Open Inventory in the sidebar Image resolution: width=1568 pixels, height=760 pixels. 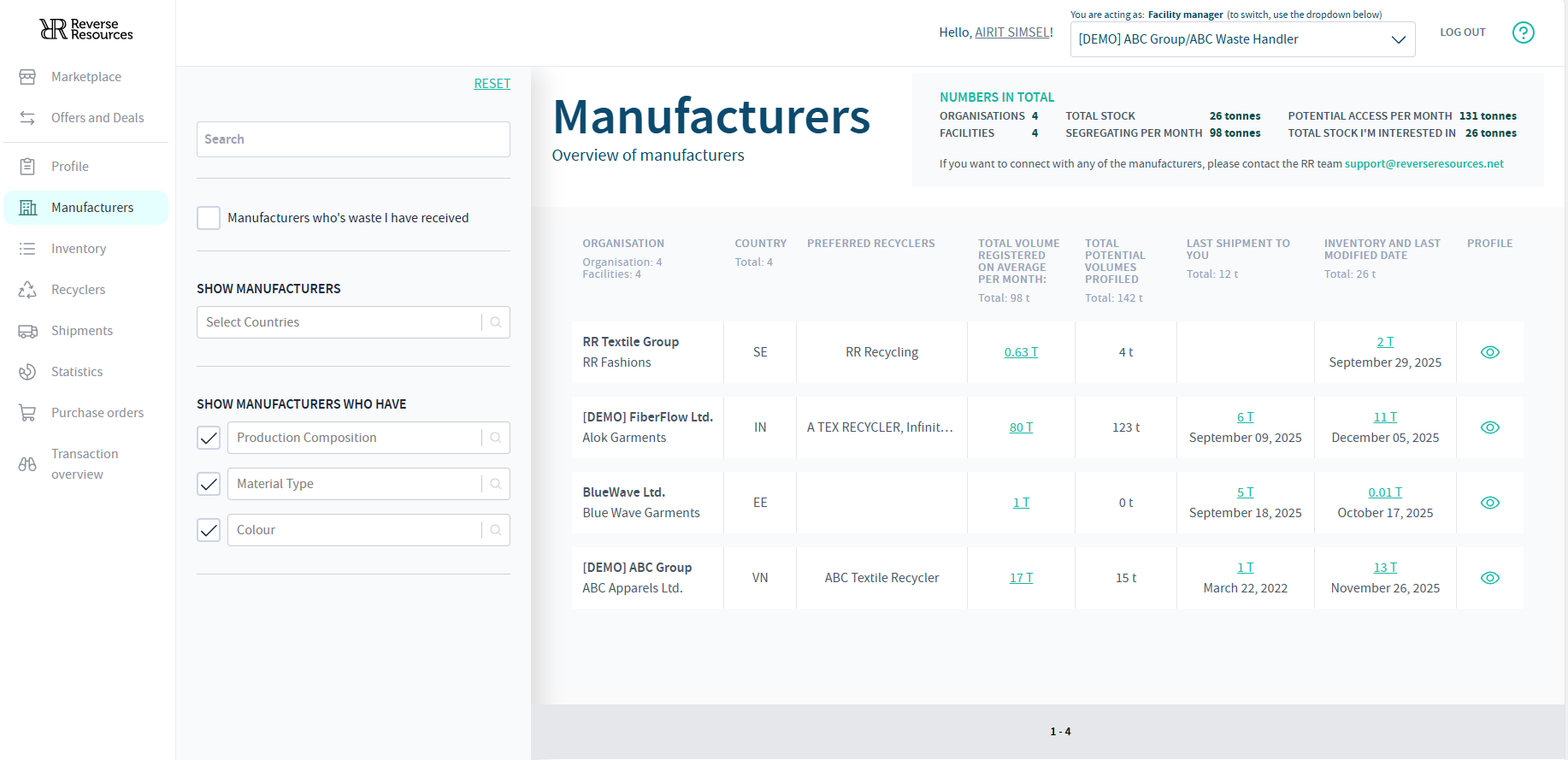(86, 249)
